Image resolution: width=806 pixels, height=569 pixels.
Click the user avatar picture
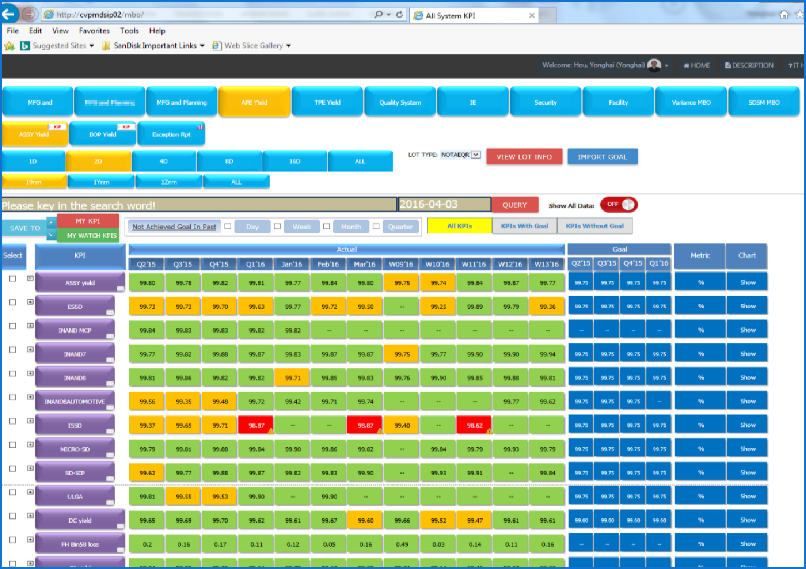(x=654, y=65)
